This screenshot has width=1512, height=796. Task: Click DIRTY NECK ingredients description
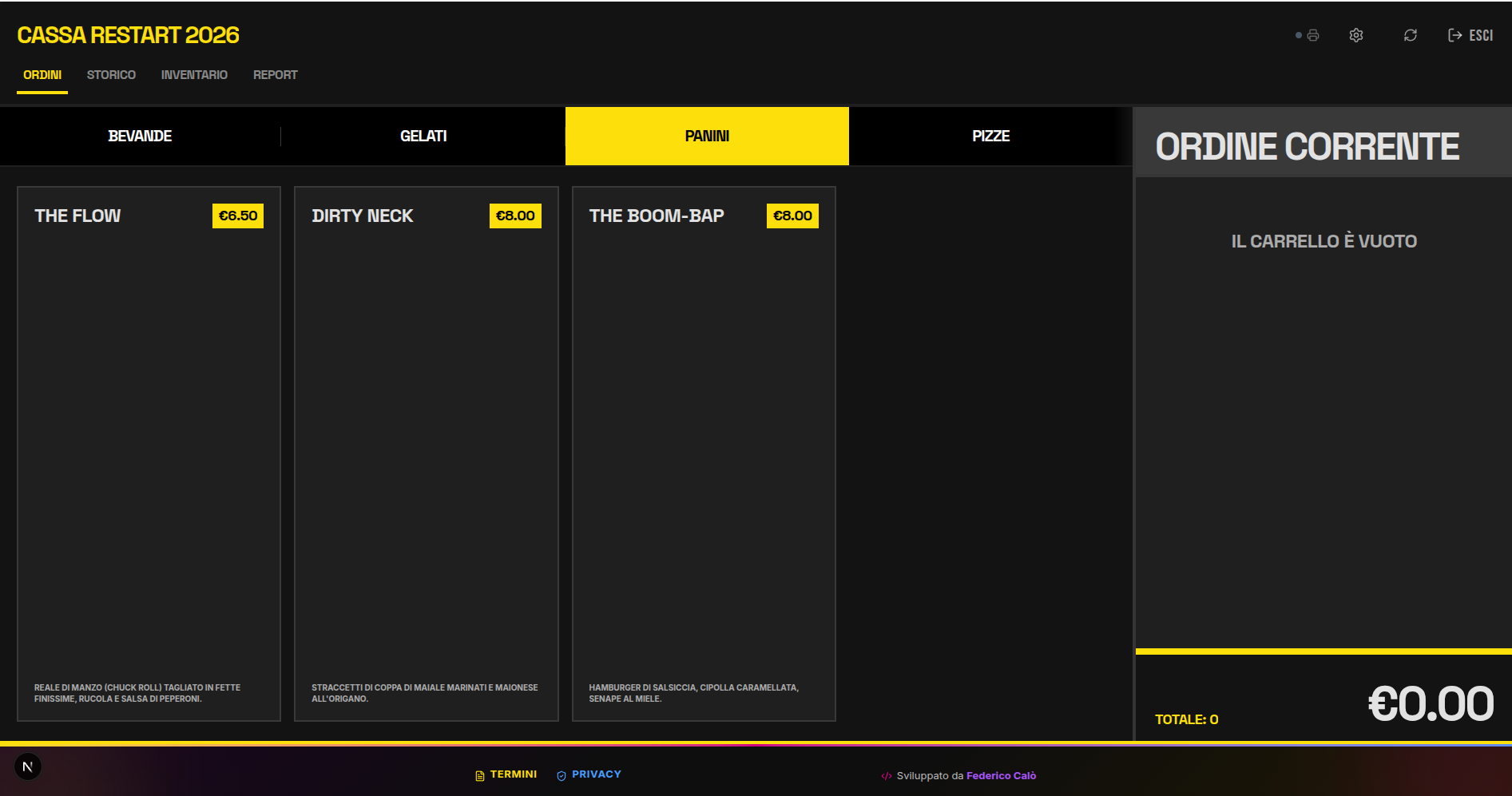[x=425, y=693]
